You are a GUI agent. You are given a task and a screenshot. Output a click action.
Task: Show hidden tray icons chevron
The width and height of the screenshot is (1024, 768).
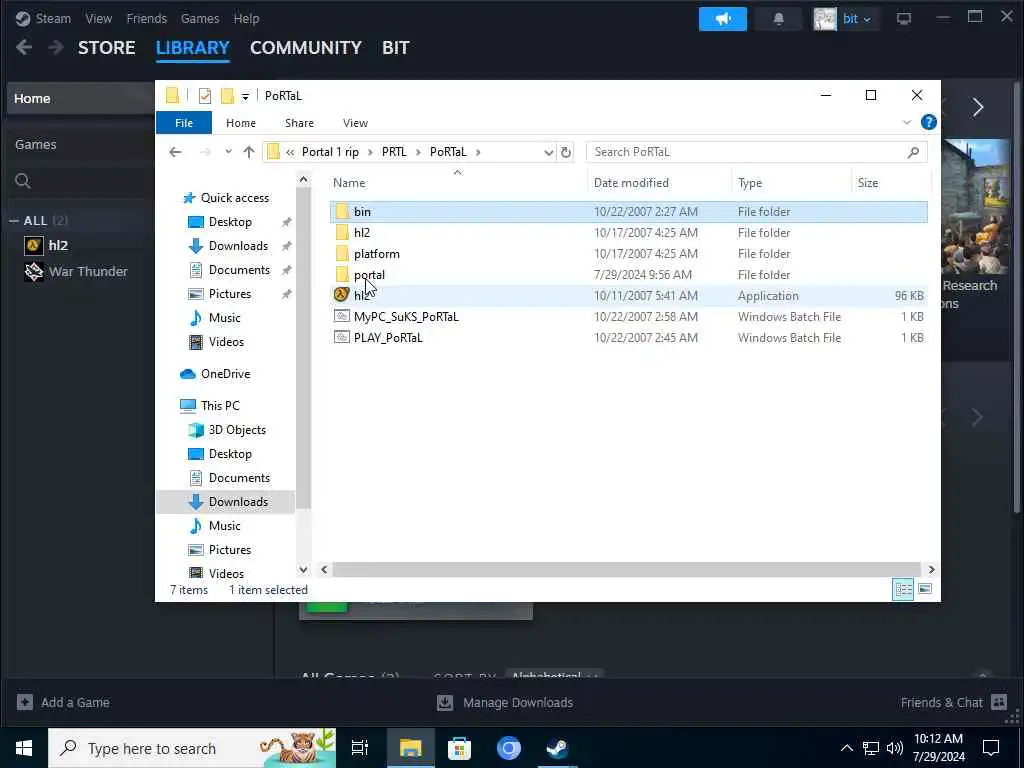coord(846,748)
